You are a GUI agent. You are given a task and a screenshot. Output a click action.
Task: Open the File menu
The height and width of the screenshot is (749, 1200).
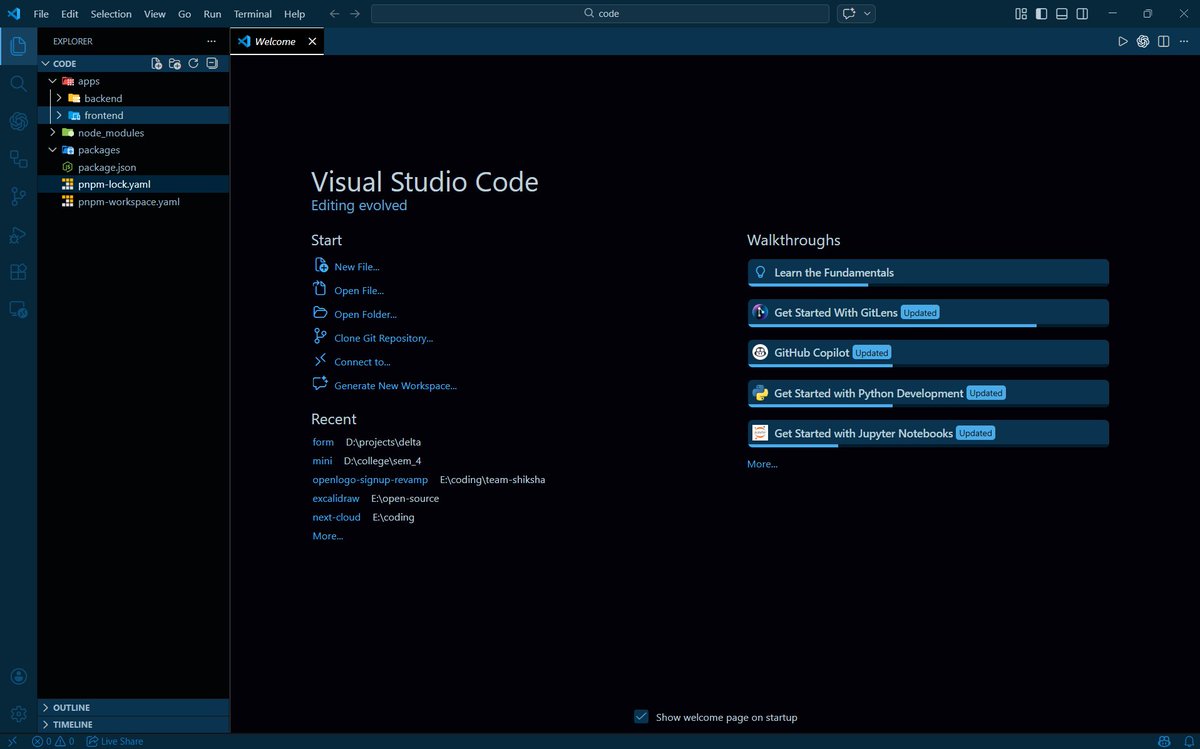(x=41, y=14)
